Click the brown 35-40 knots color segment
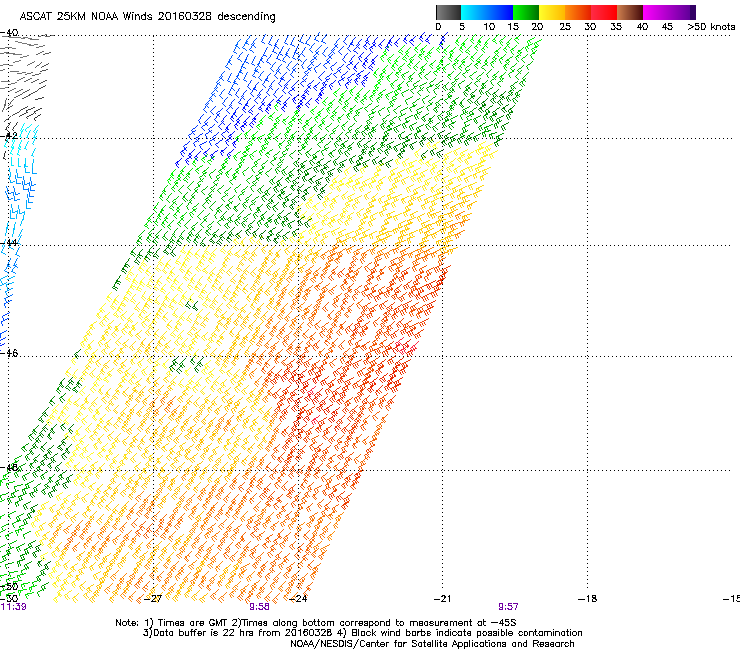The height and width of the screenshot is (650, 740). 630,12
